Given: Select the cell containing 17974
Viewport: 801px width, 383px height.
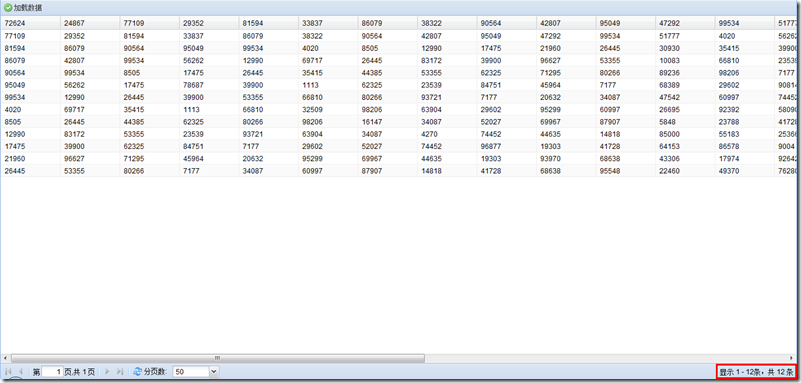Looking at the screenshot, I should point(745,159).
